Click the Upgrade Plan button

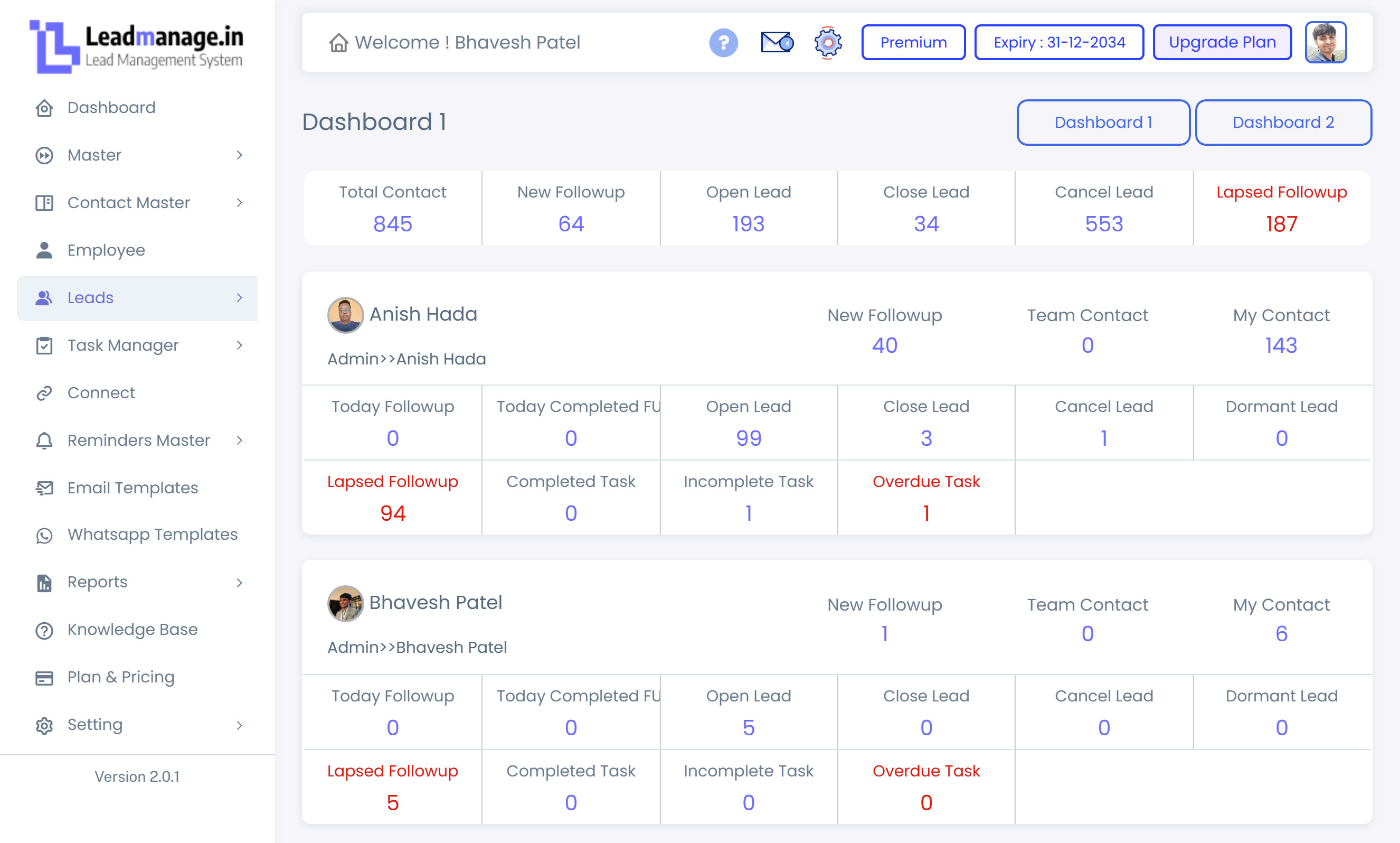tap(1222, 42)
